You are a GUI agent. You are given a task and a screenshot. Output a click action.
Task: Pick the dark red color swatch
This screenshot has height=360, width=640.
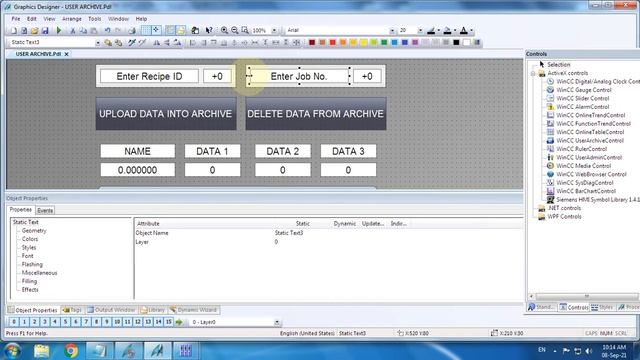312,42
